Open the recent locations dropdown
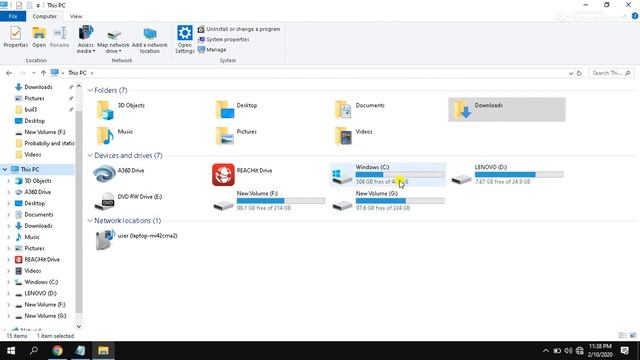640x360 pixels. (x=33, y=73)
